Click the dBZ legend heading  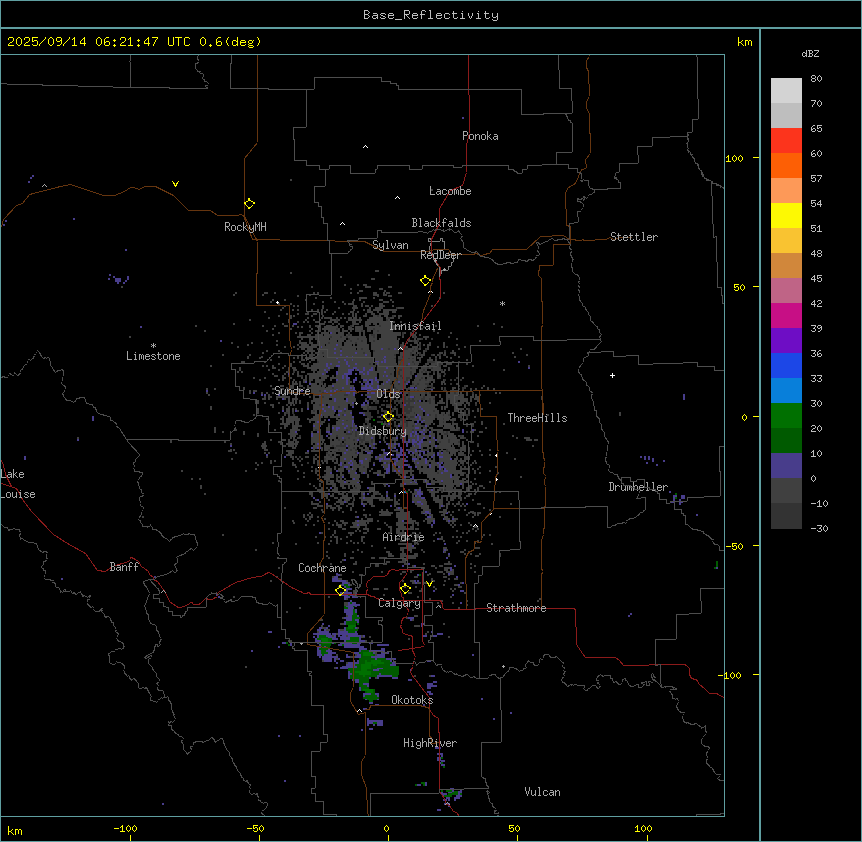(810, 53)
